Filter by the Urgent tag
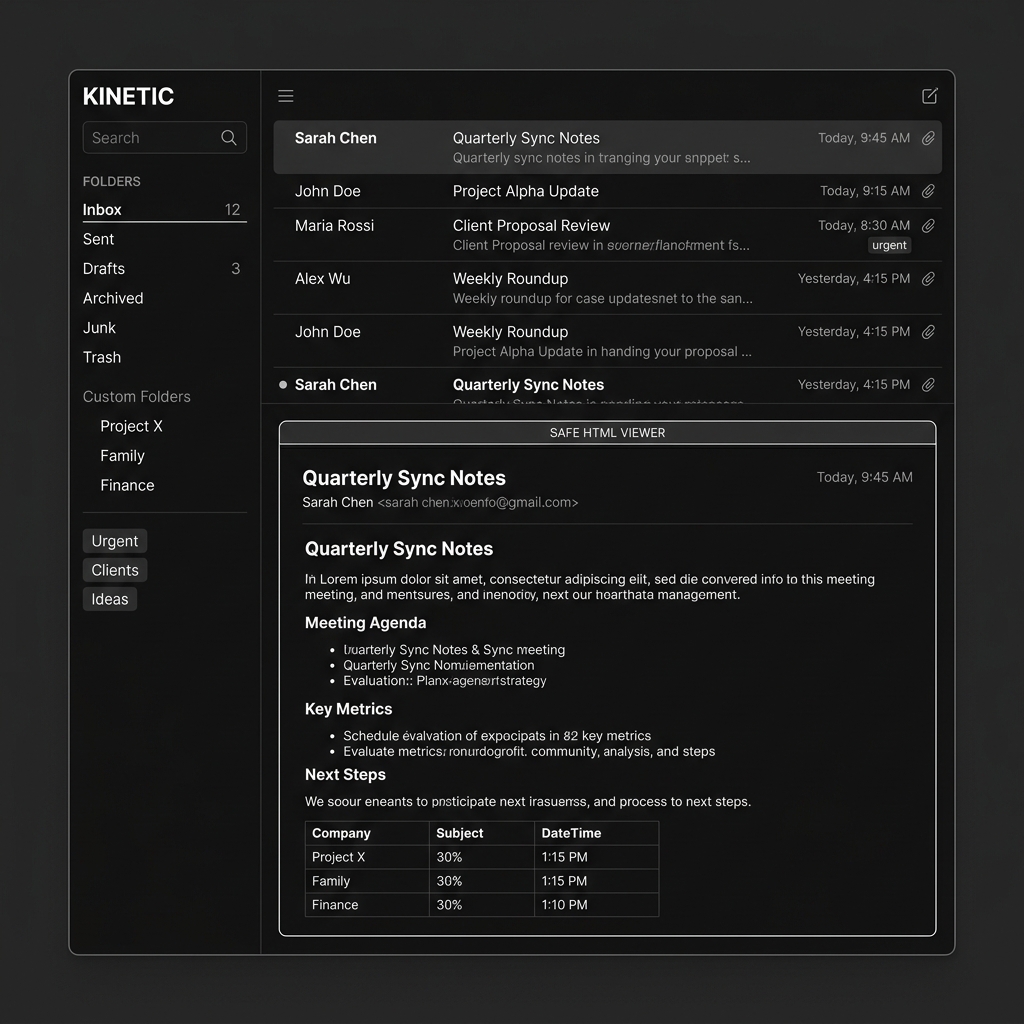 pos(115,541)
